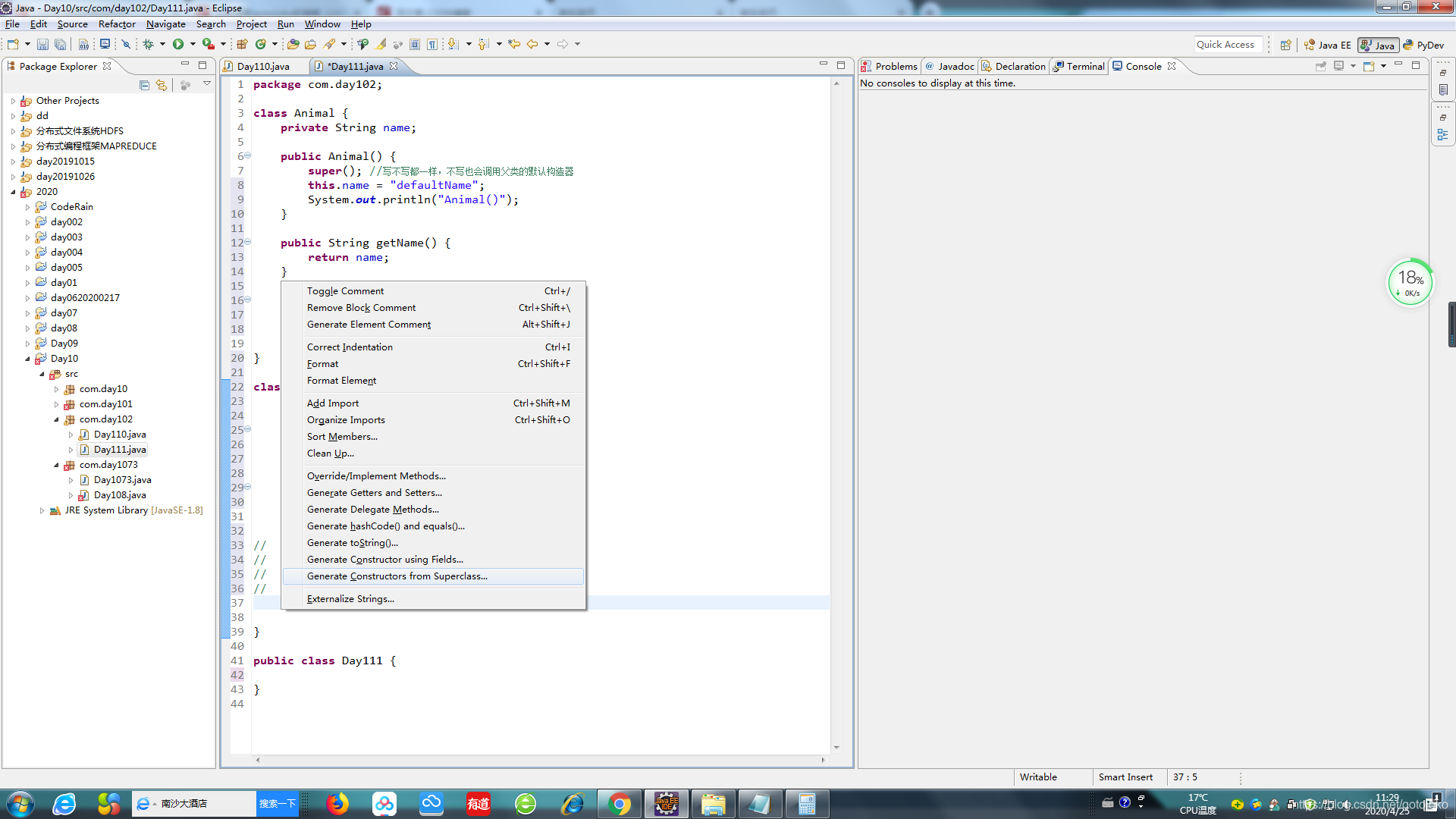Screen dimensions: 1456x819
Task: Switch to the Day110.java editor tab
Action: pos(262,67)
